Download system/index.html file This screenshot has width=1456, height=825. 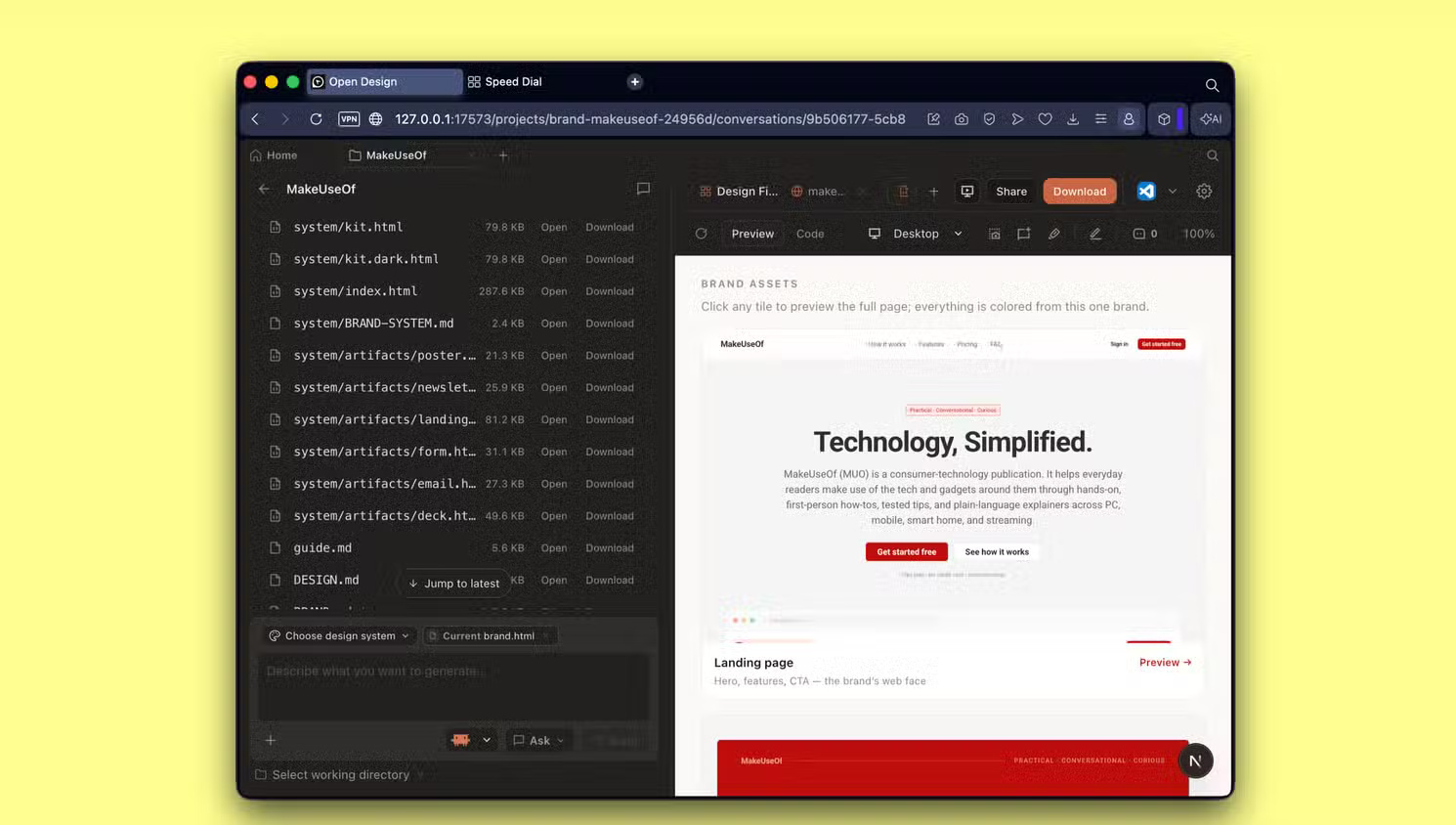click(610, 291)
